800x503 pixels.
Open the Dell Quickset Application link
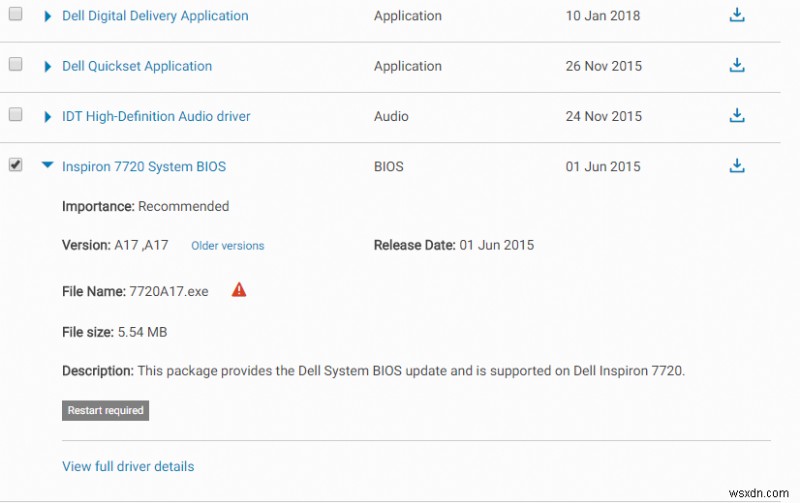coord(137,66)
